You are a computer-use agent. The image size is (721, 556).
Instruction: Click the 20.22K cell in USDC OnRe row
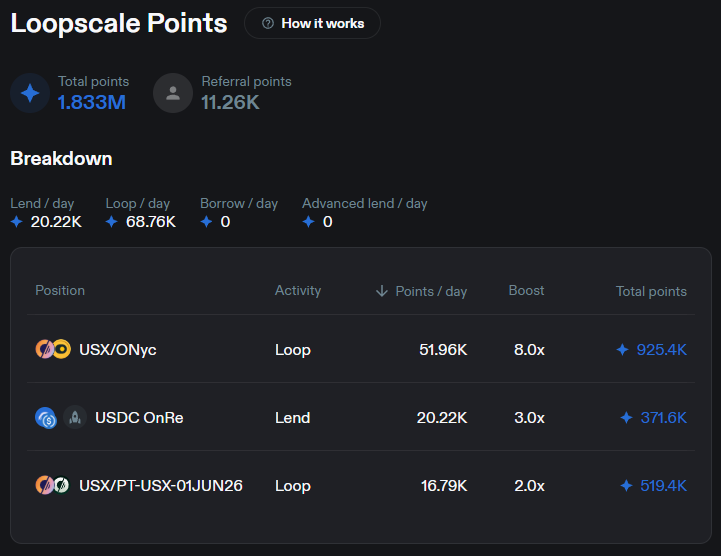tap(442, 418)
